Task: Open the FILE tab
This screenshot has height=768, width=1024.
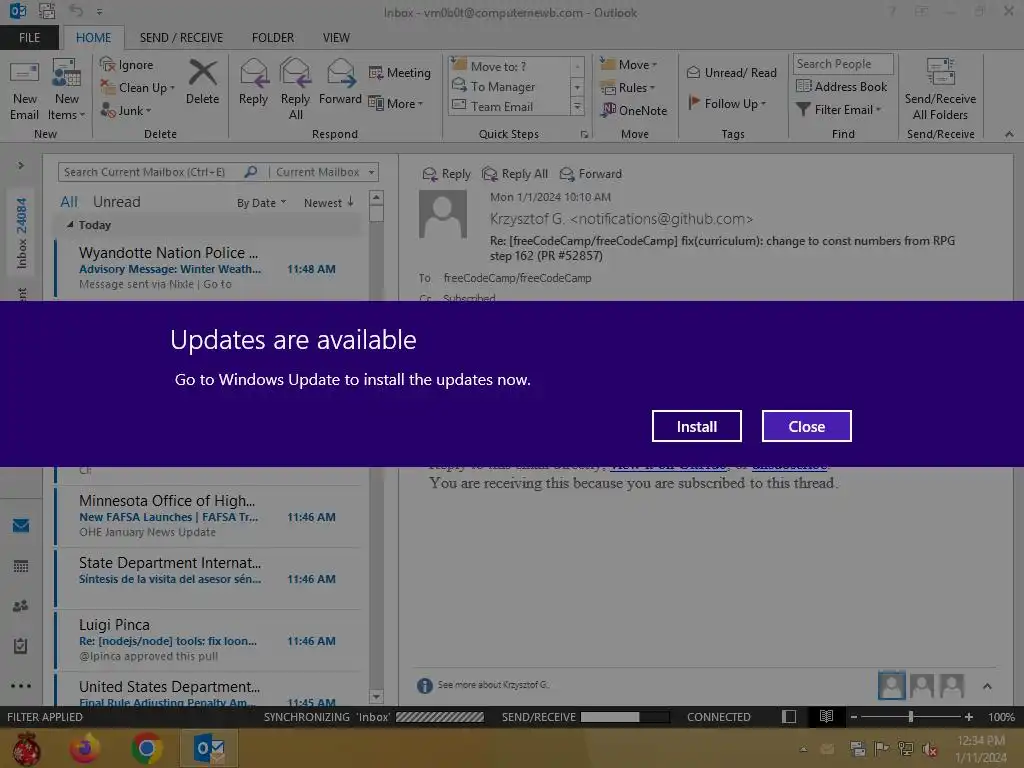Action: pyautogui.click(x=29, y=38)
